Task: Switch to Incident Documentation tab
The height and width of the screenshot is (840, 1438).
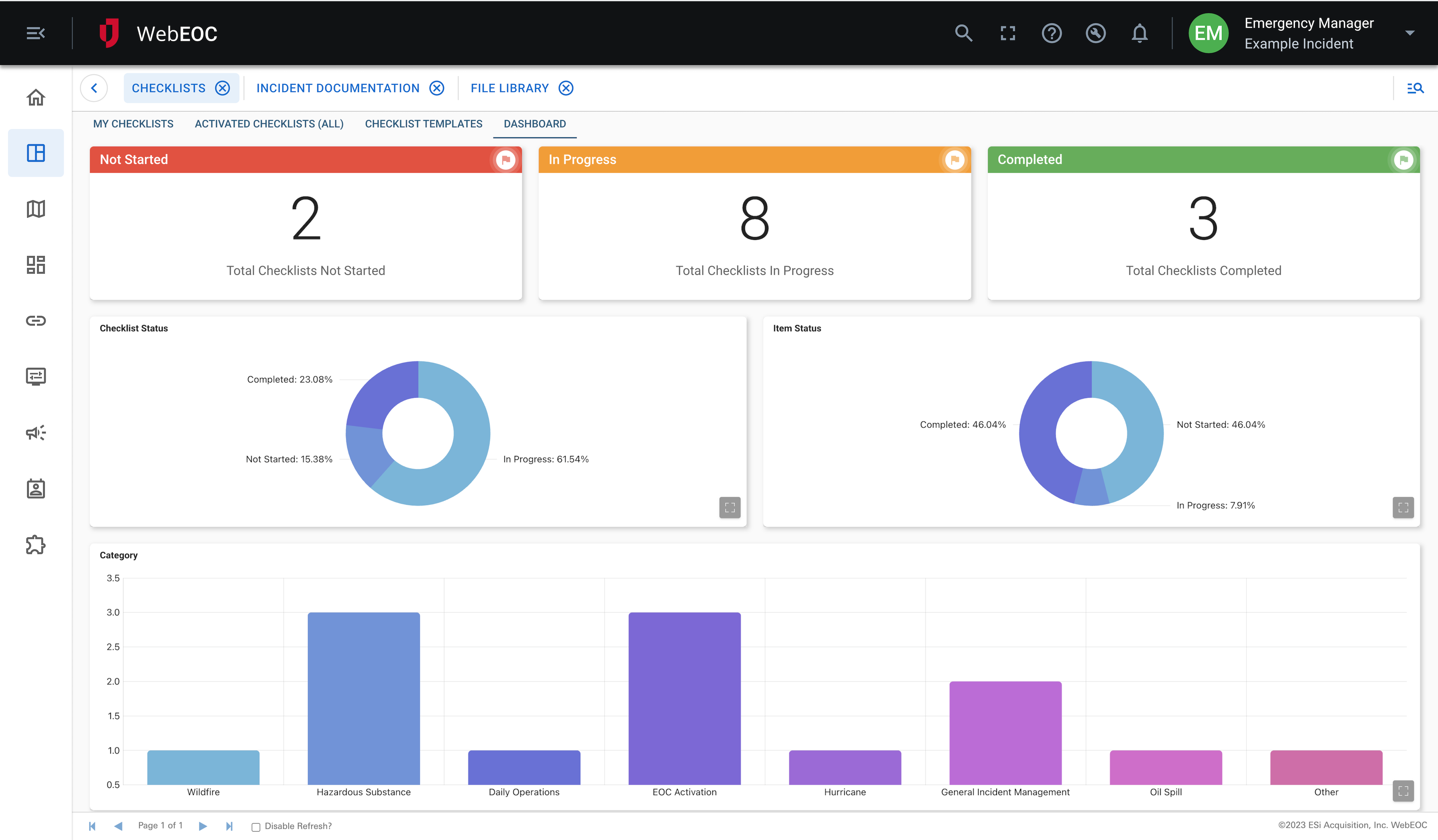Action: pyautogui.click(x=338, y=88)
